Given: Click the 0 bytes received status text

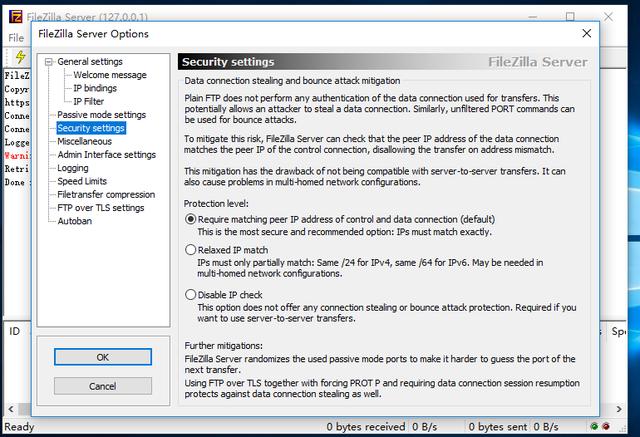Looking at the screenshot, I should point(366,427).
